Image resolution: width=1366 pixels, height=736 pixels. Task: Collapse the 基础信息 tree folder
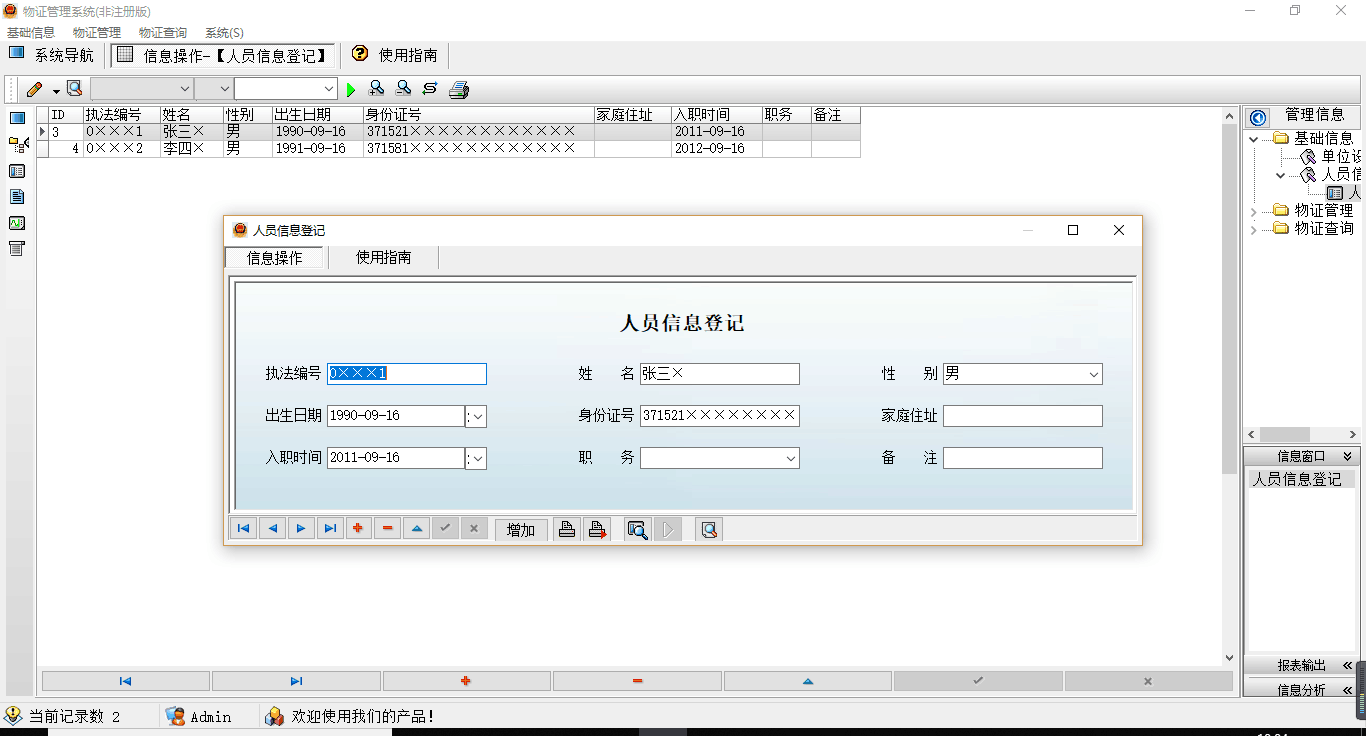coord(1254,139)
